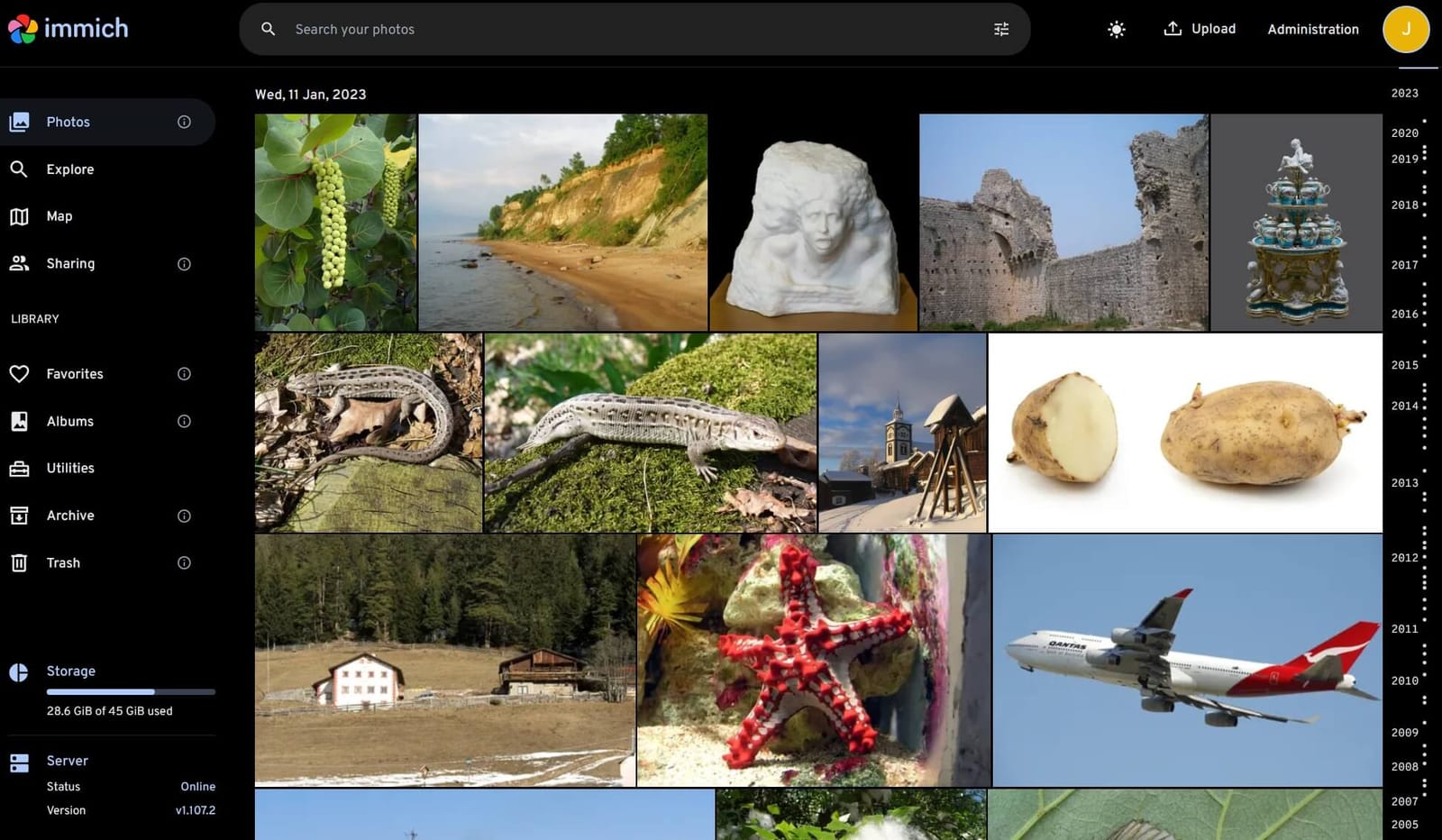The height and width of the screenshot is (840, 1442).
Task: Toggle between light and dark theme
Action: pyautogui.click(x=1116, y=29)
